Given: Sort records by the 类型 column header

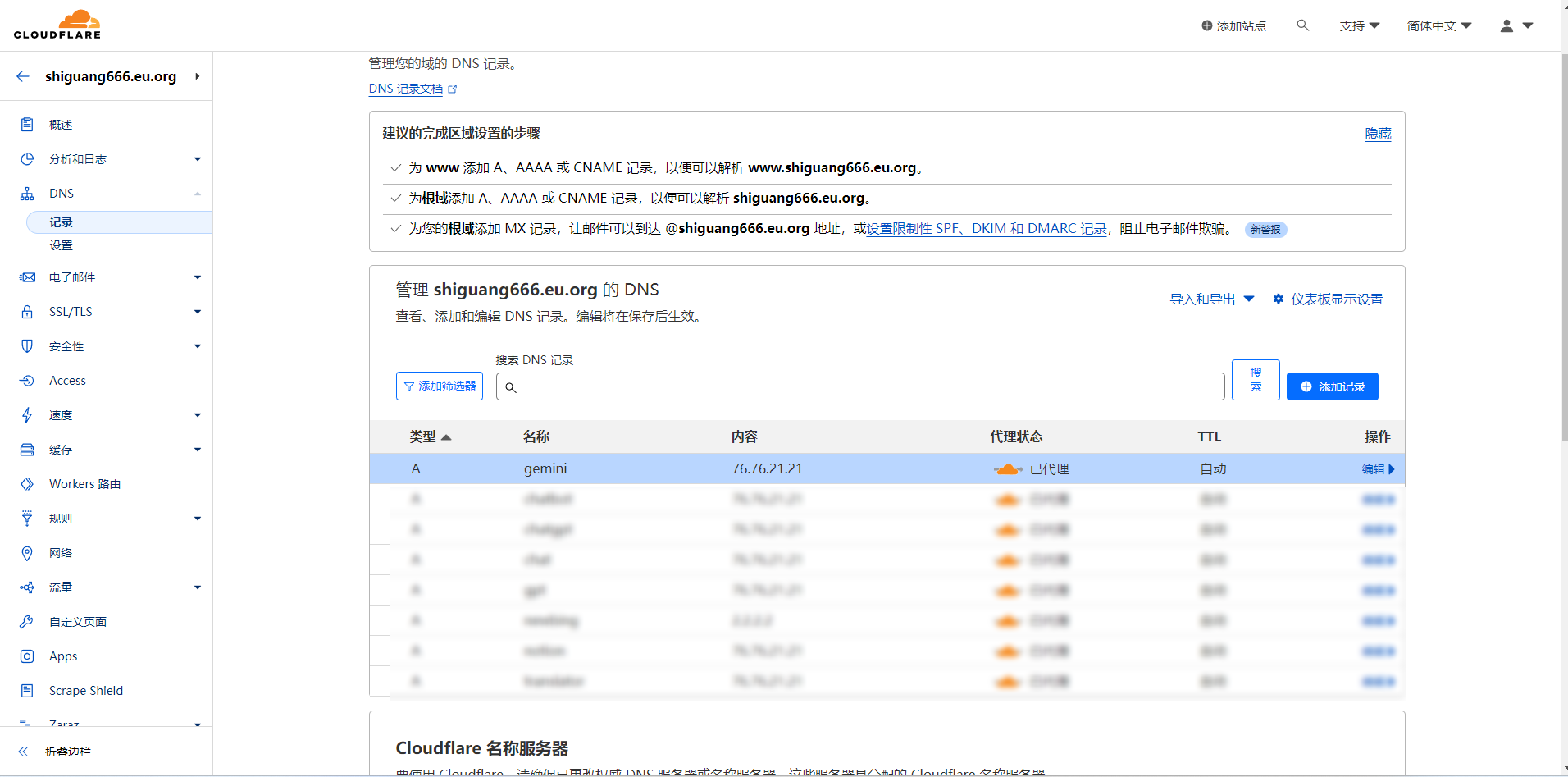Looking at the screenshot, I should (x=430, y=436).
